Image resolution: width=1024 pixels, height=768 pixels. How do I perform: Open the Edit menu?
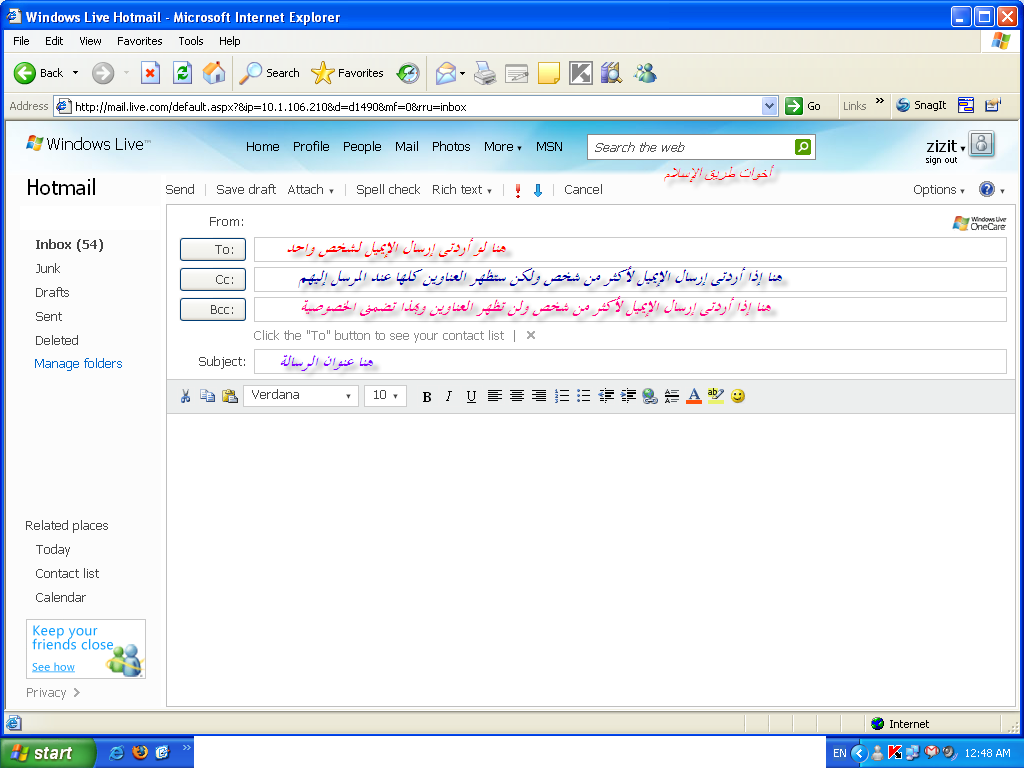point(54,40)
